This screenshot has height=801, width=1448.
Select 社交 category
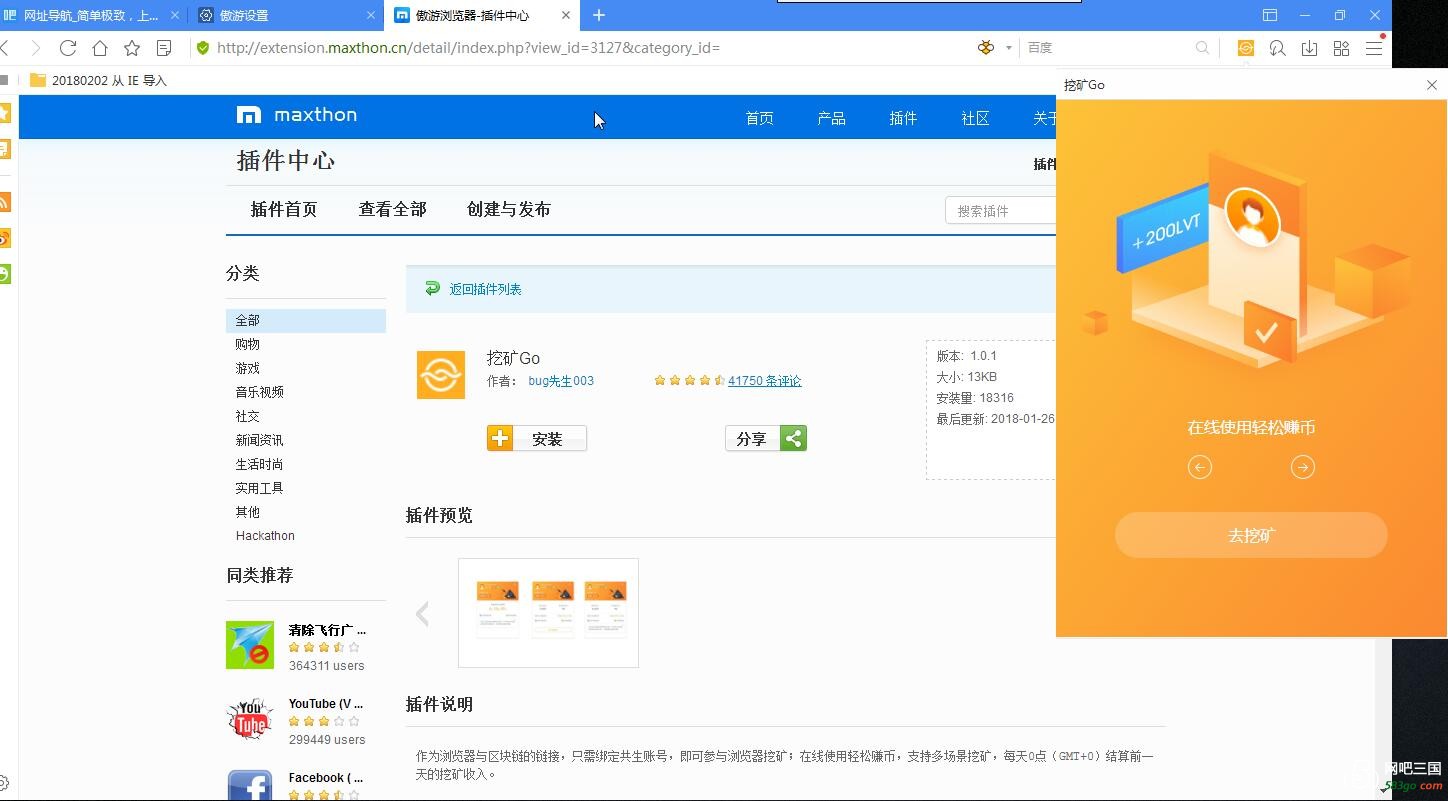point(247,416)
